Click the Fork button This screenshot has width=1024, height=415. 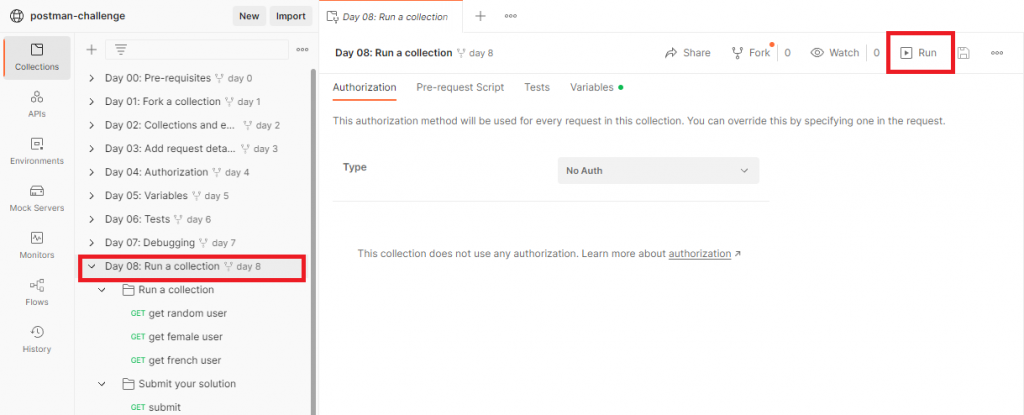(x=752, y=53)
